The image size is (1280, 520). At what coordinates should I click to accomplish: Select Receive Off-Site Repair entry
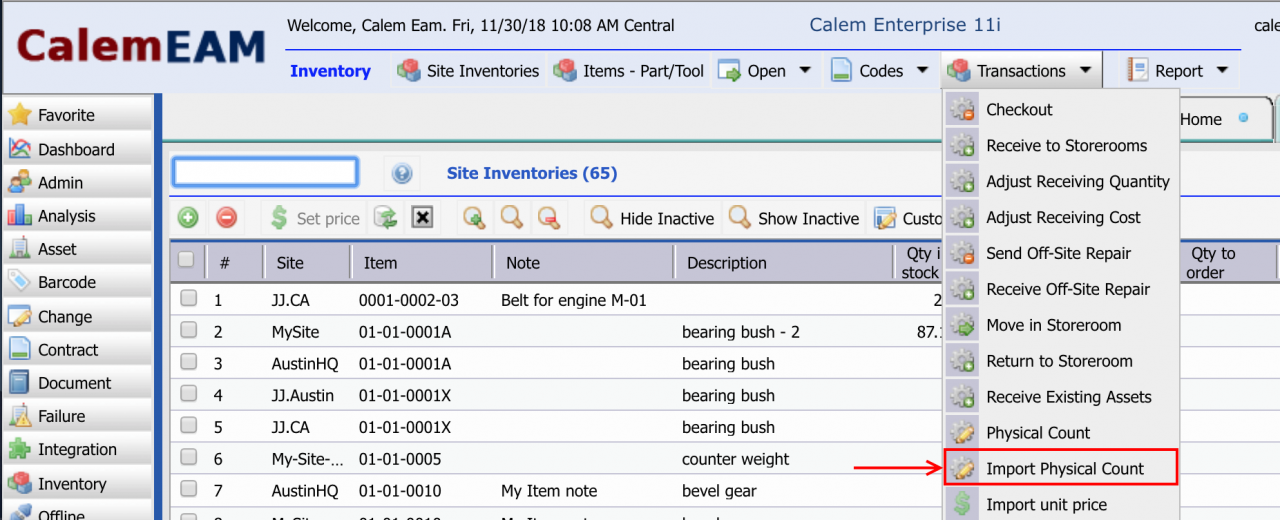click(x=1061, y=290)
